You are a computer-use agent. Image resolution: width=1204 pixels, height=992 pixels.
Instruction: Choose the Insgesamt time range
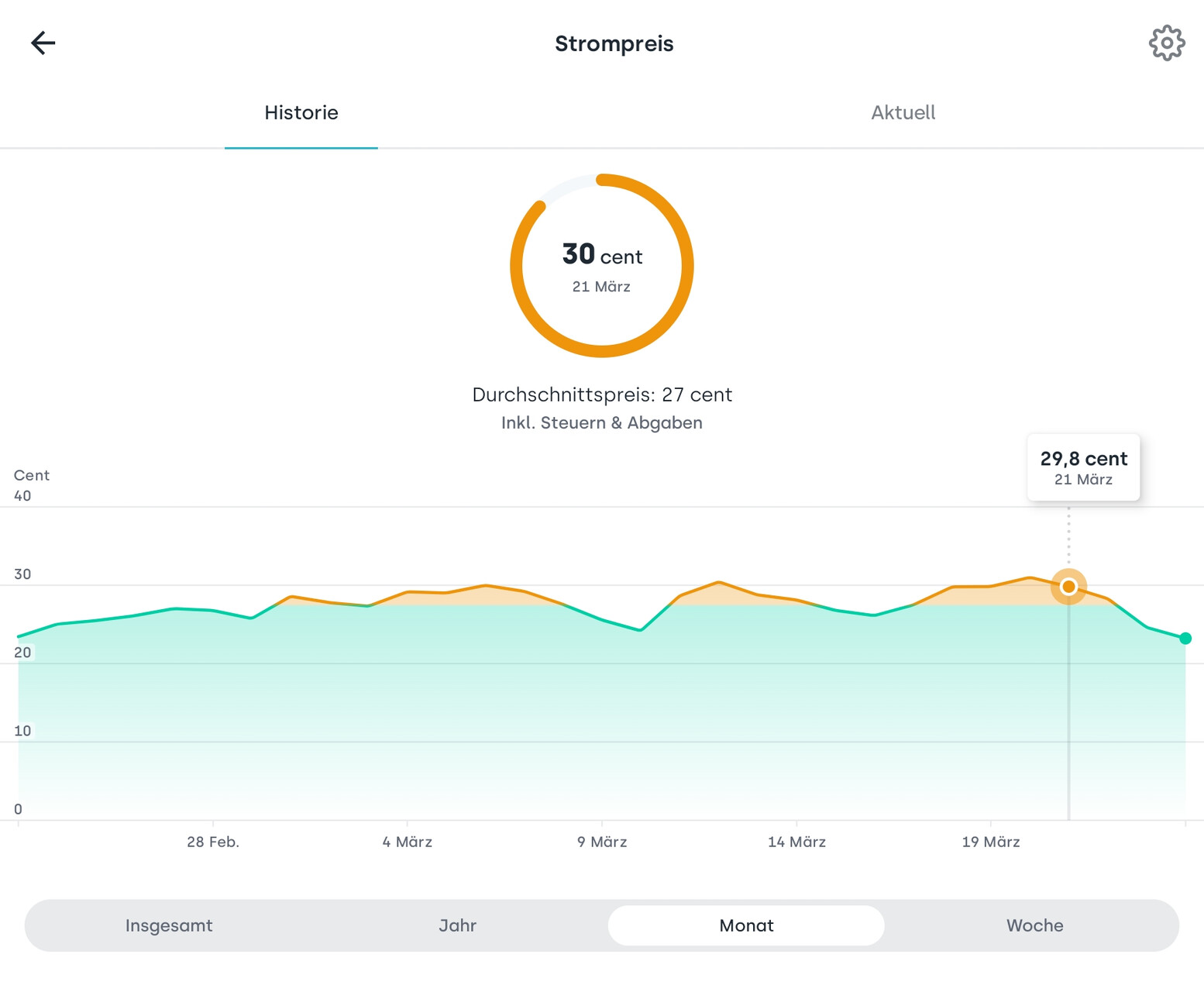pyautogui.click(x=169, y=925)
